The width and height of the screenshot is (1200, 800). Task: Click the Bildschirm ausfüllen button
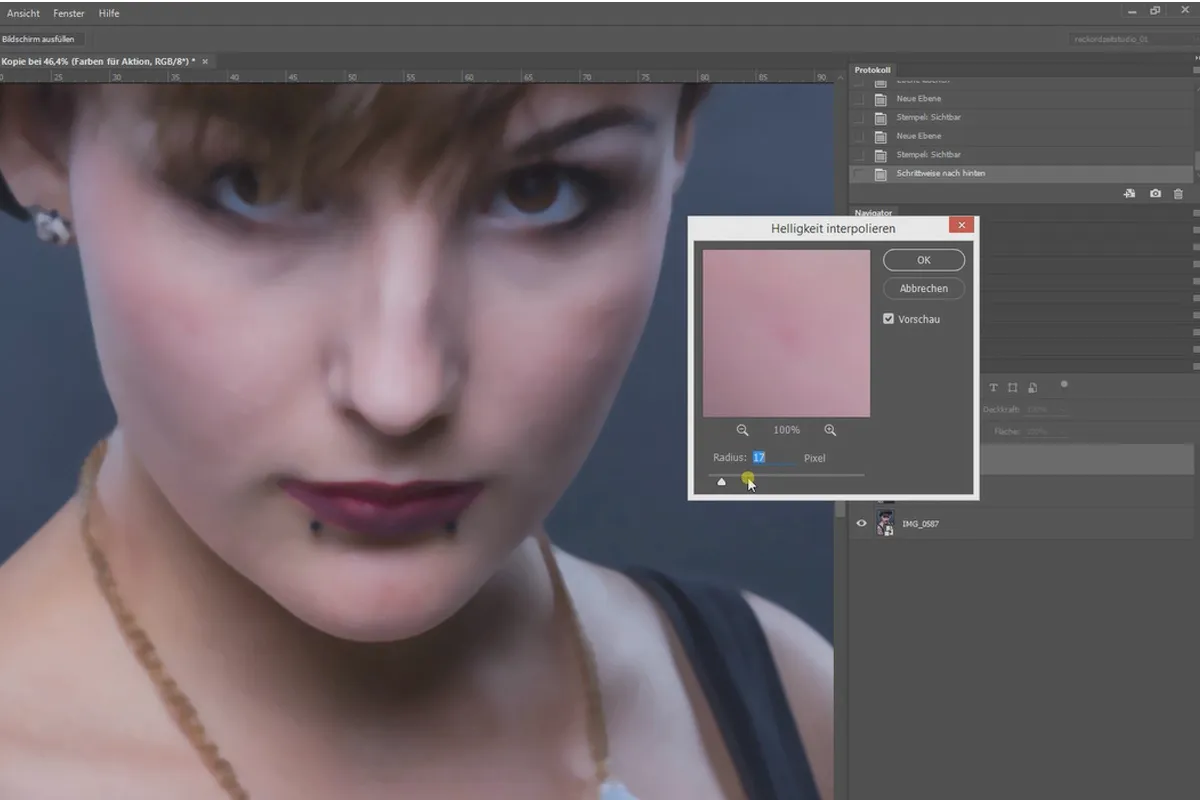(42, 39)
